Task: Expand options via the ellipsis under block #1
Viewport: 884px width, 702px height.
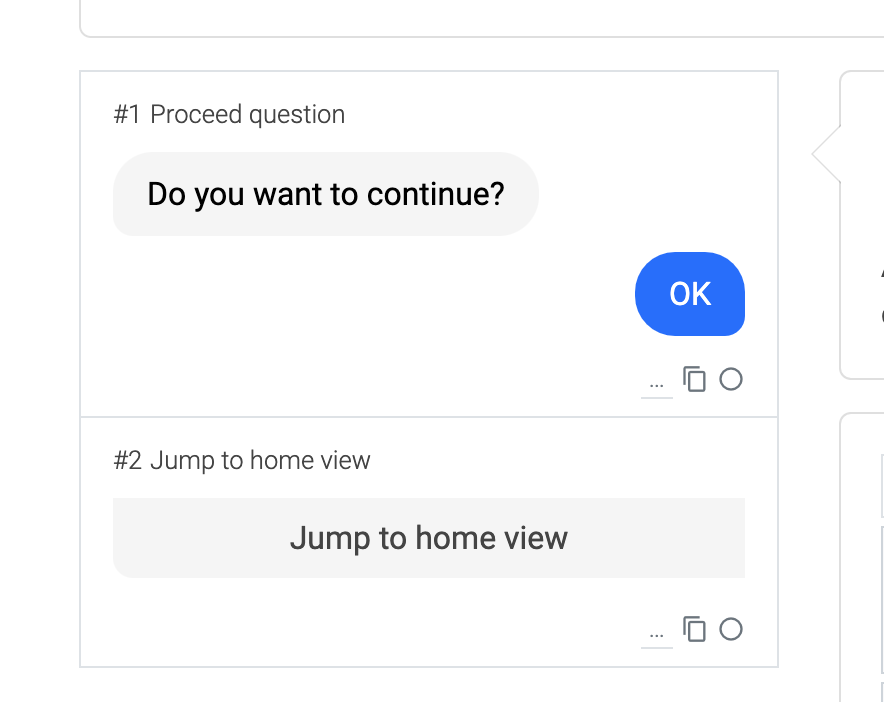Action: click(x=656, y=379)
